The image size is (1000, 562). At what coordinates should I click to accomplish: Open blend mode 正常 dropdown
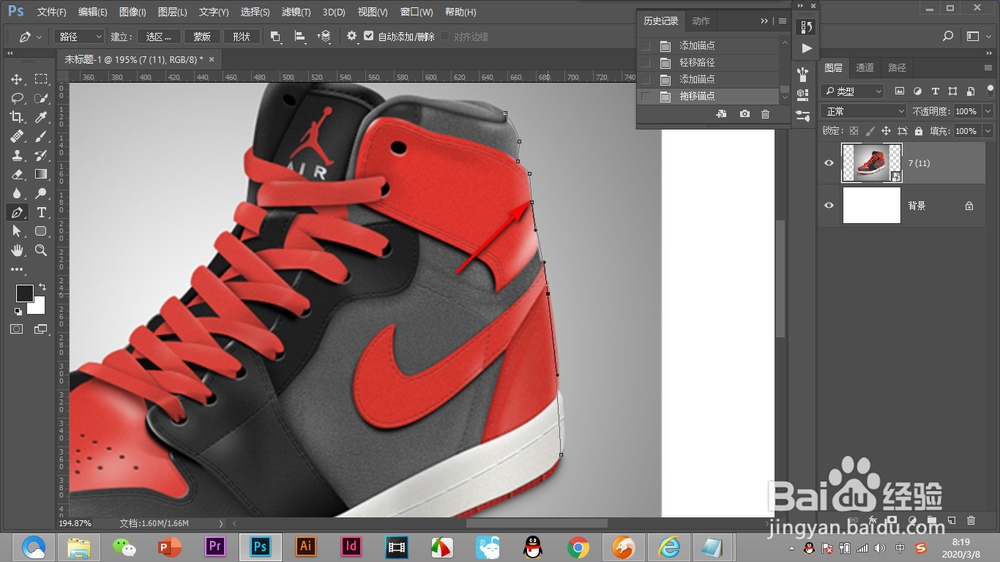tap(864, 111)
